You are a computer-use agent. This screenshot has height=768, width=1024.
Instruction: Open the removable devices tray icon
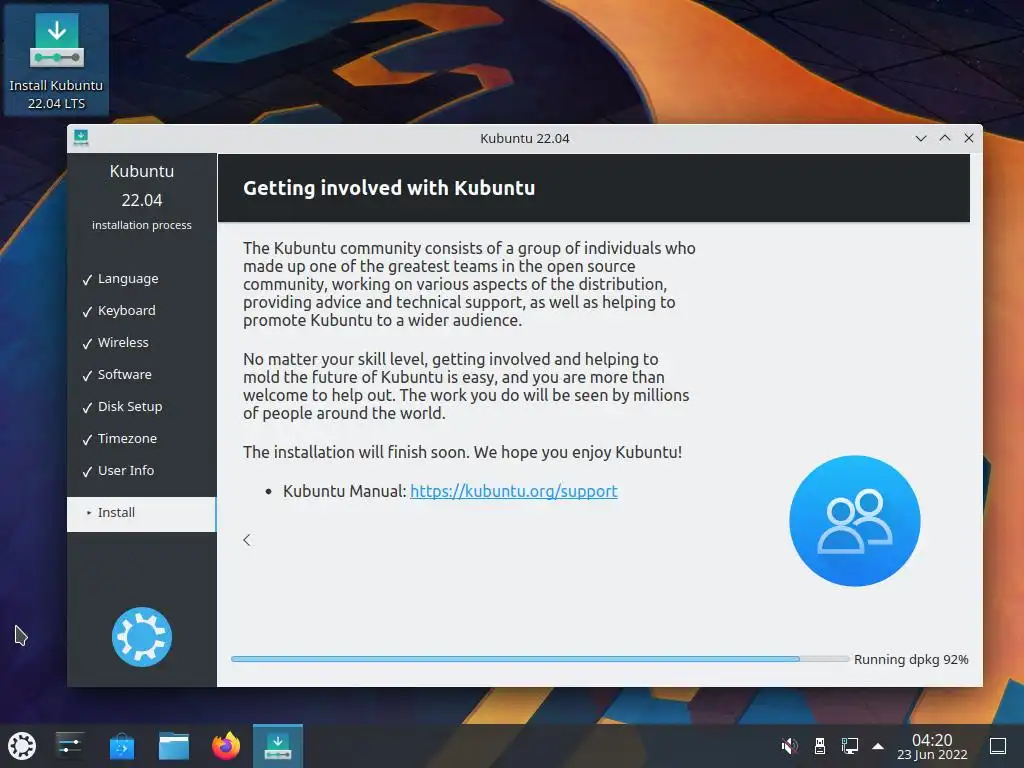[x=820, y=746]
